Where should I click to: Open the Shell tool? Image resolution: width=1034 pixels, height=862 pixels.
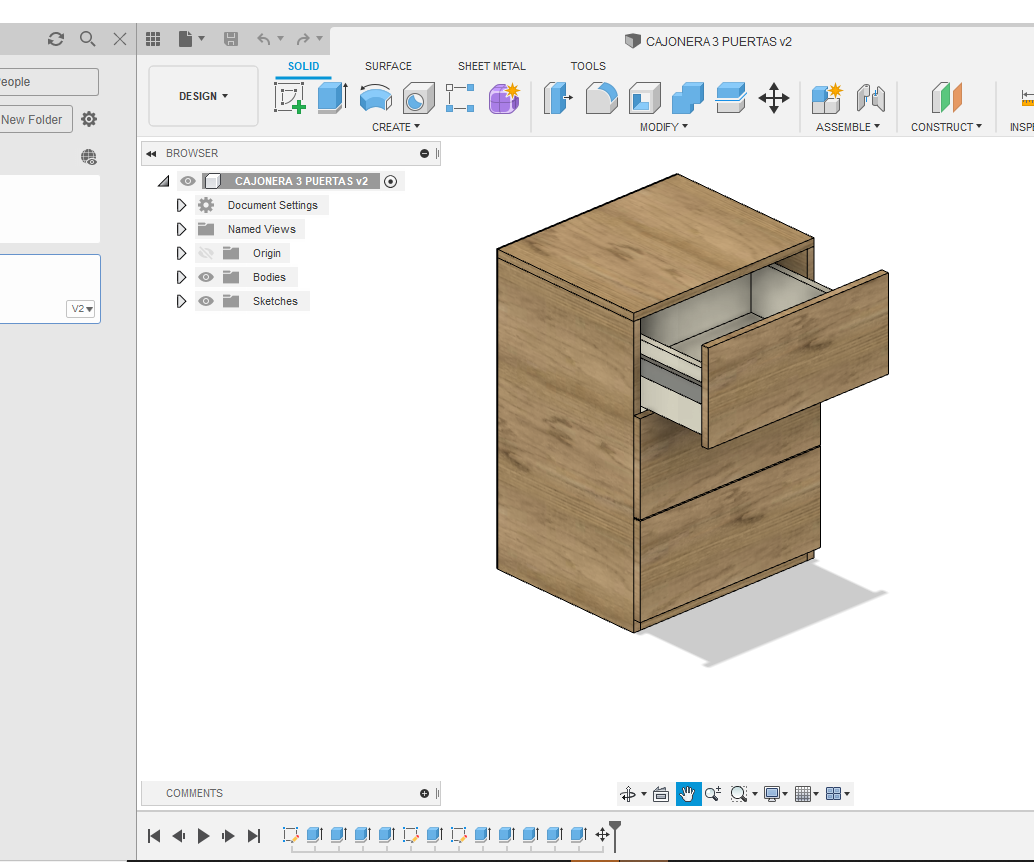tap(643, 97)
